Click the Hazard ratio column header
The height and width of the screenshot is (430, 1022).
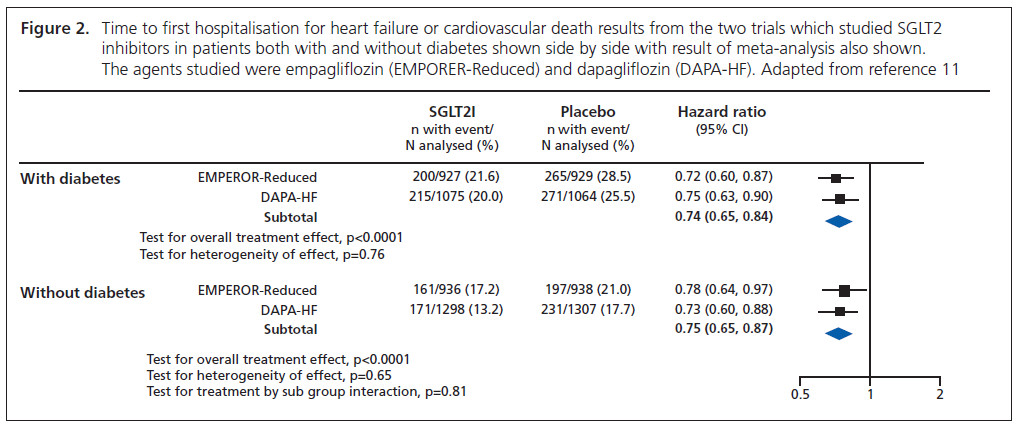[721, 112]
